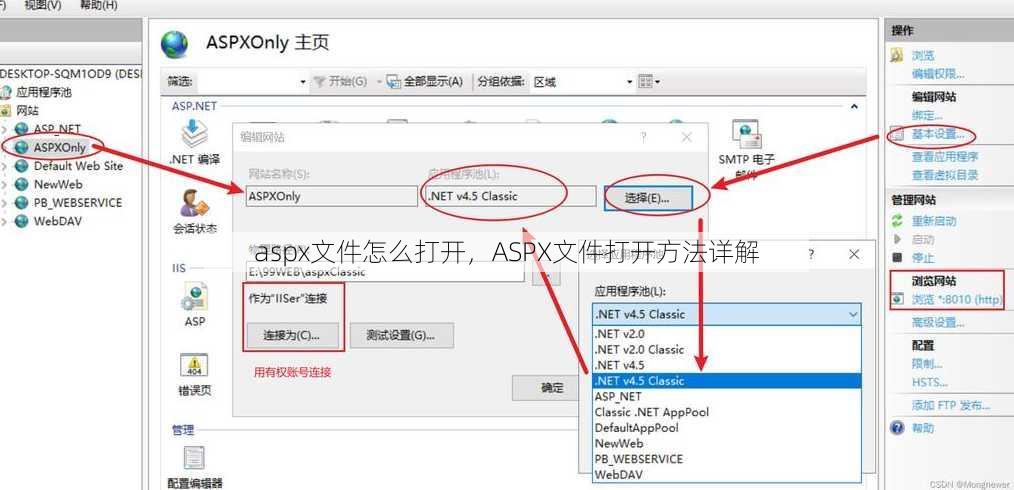Image resolution: width=1014 pixels, height=490 pixels.
Task: Click the 绑定... link
Action: click(x=927, y=116)
